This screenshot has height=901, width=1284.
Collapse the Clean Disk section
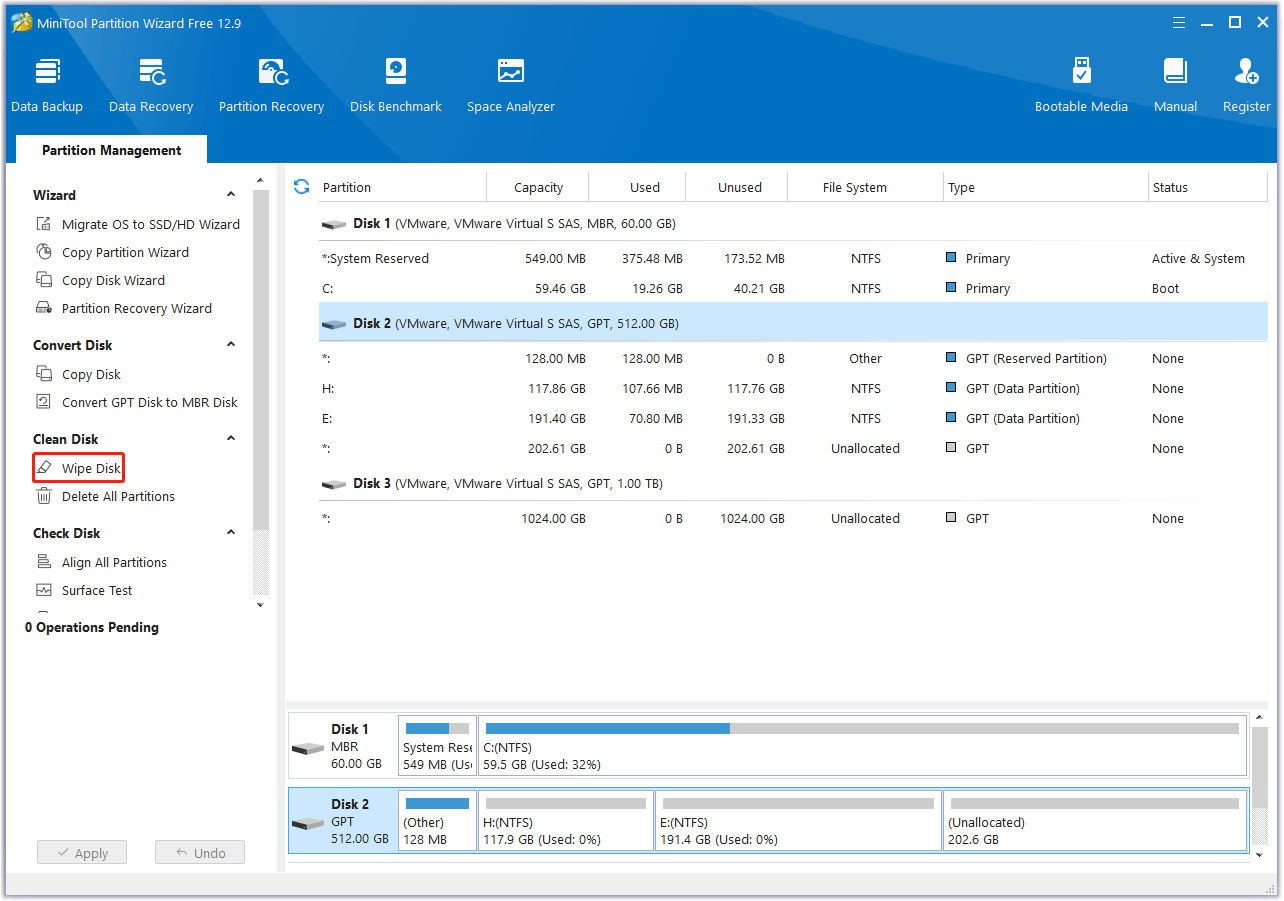click(x=231, y=439)
